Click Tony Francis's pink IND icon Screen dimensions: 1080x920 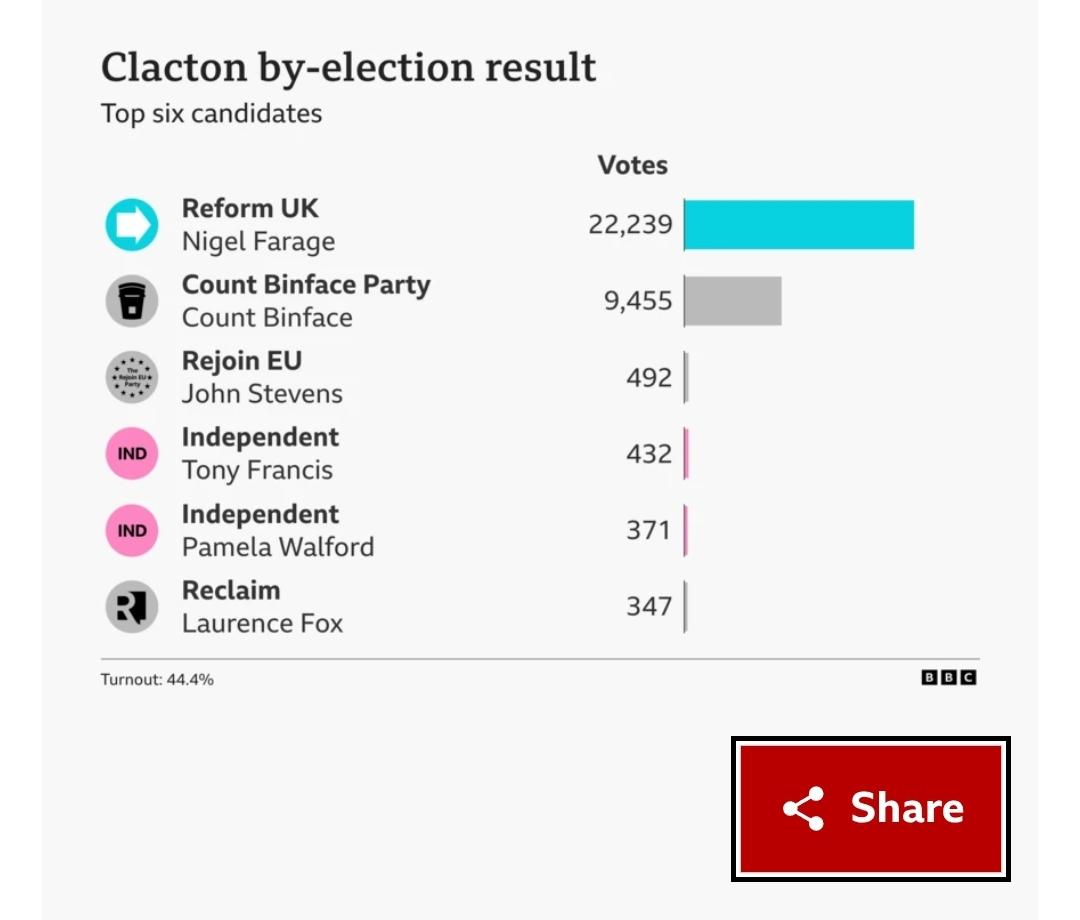132,454
